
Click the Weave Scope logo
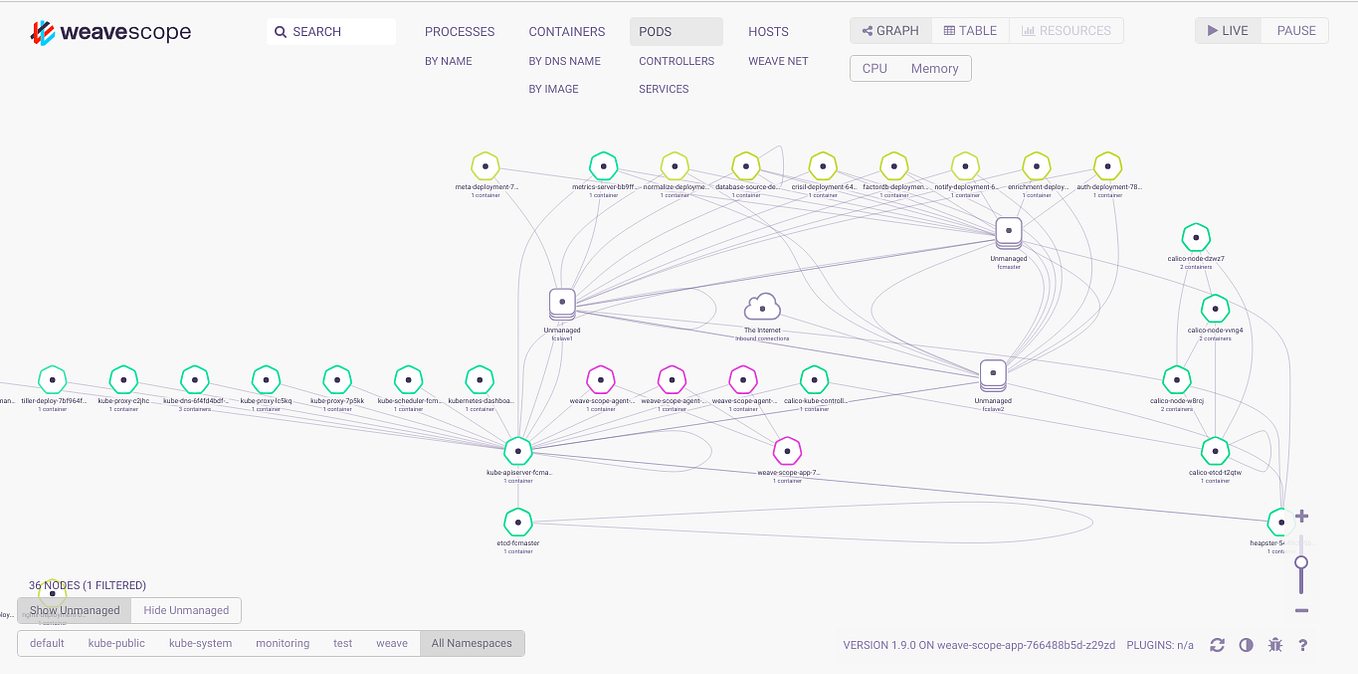coord(110,32)
